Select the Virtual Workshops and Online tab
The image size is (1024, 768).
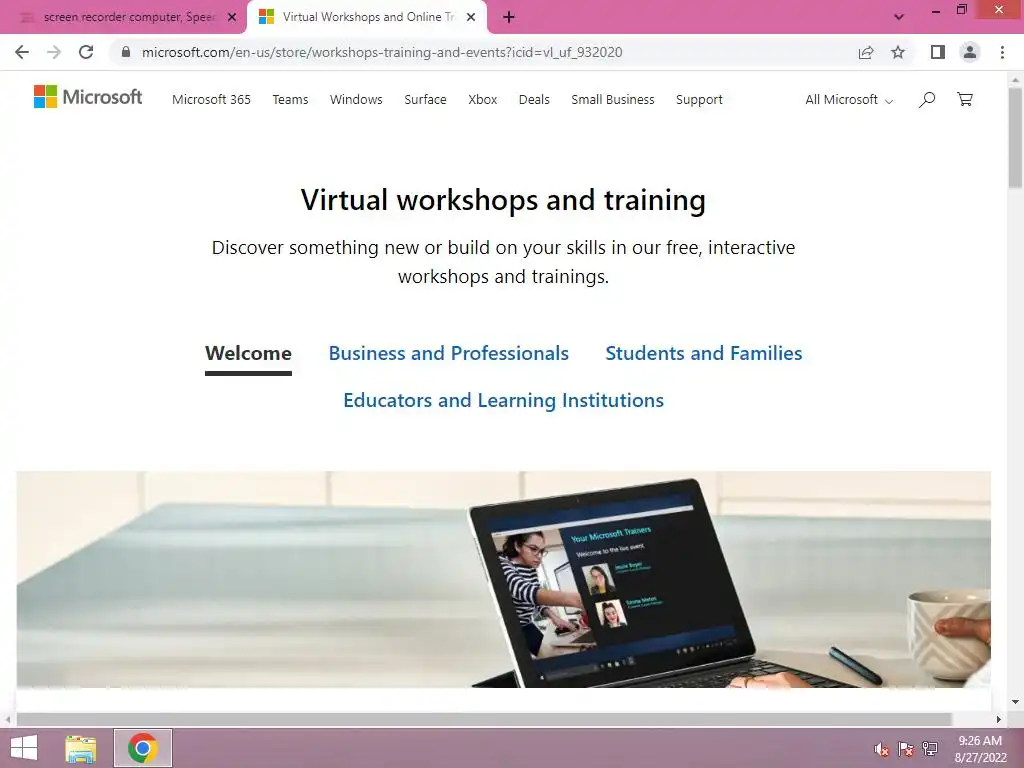pos(366,18)
